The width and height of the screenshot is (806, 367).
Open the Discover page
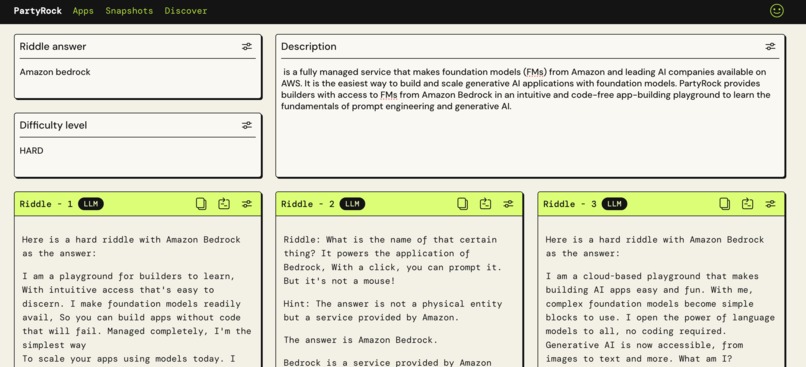pyautogui.click(x=186, y=11)
